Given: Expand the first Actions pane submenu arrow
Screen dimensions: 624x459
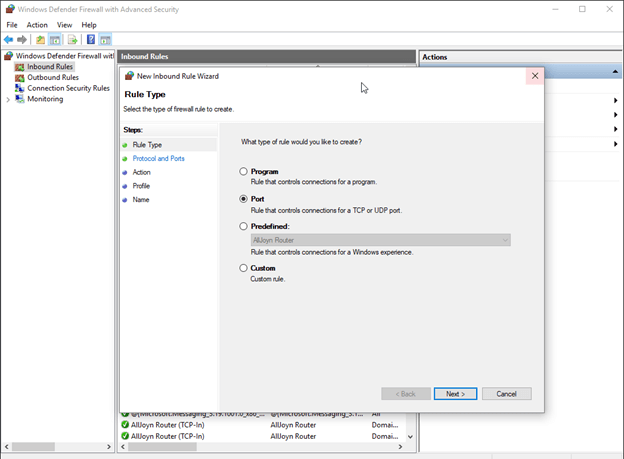Looking at the screenshot, I should pos(616,100).
